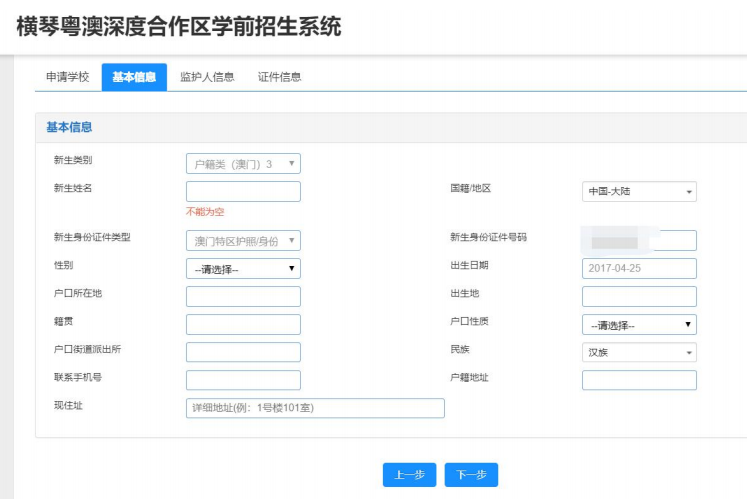
Task: Click the 户籍地址 input field
Action: (x=639, y=380)
